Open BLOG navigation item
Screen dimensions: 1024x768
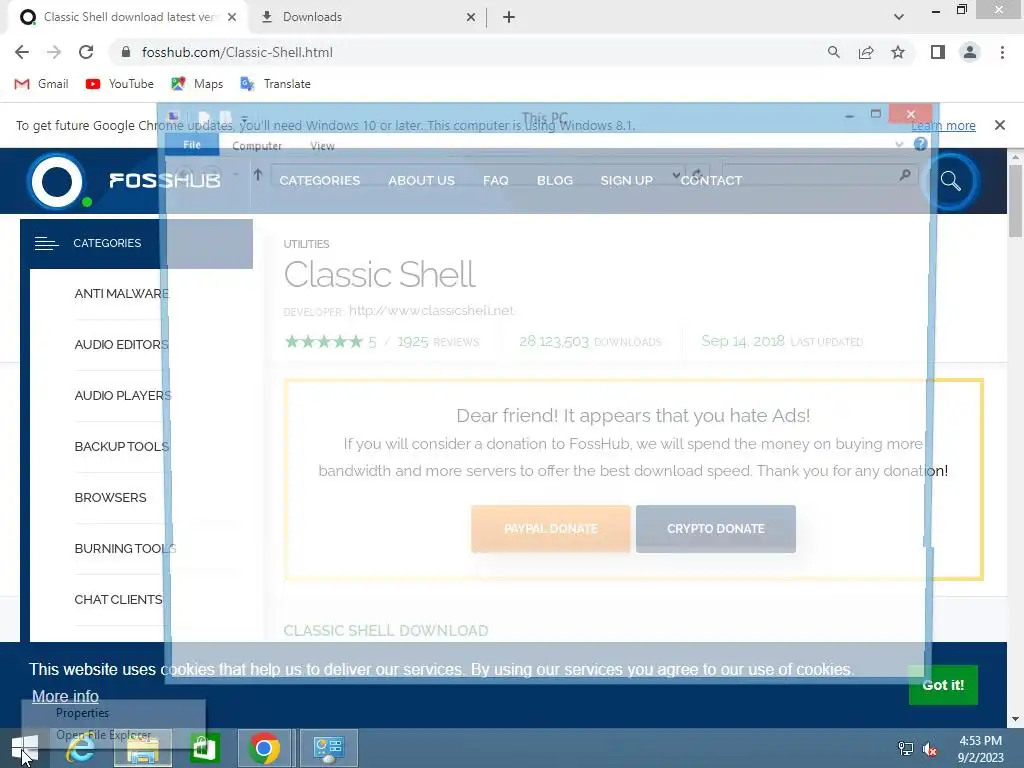554,180
